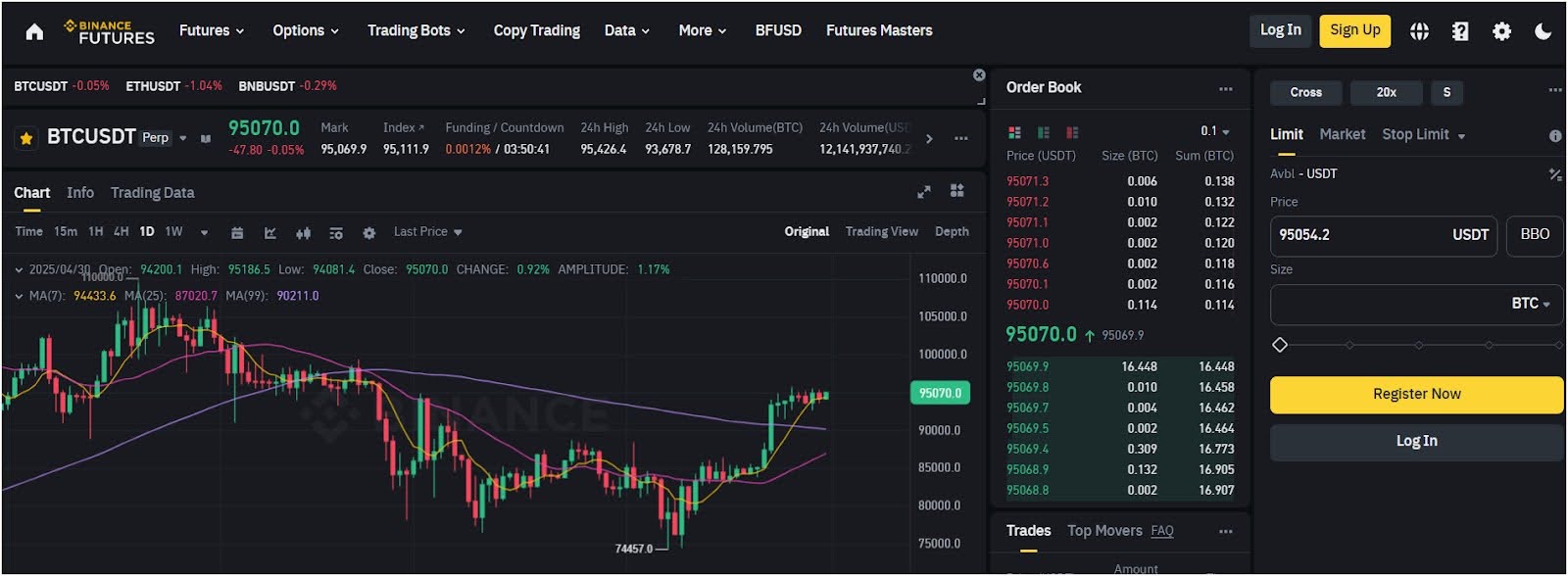Click the size slider diamond handle
The image size is (1568, 576).
(x=1279, y=345)
